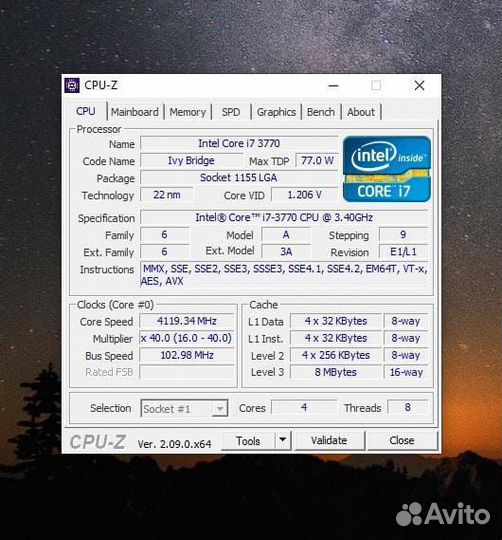Click the Revision value E1/L1
The image size is (502, 540).
coord(403,252)
